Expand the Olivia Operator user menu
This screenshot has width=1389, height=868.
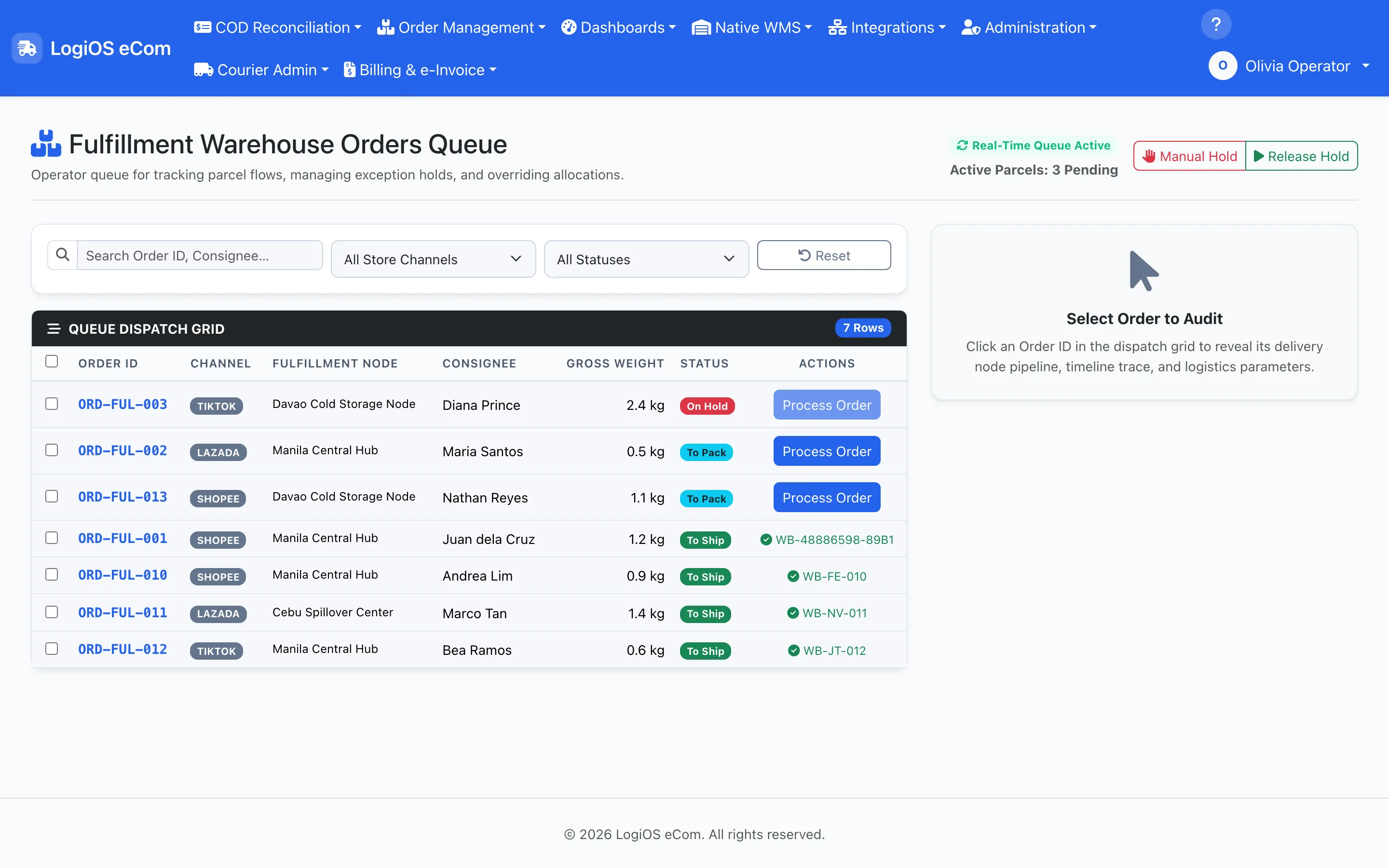pyautogui.click(x=1290, y=66)
